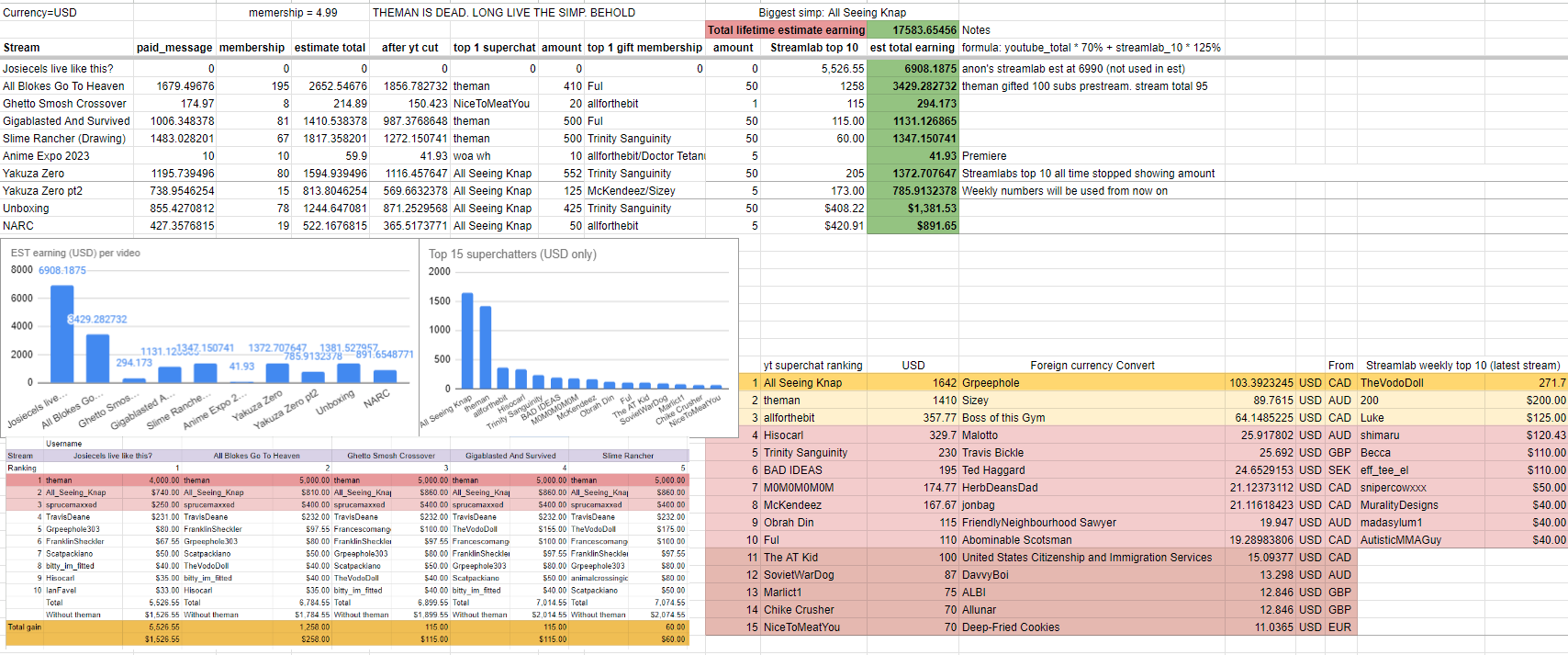This screenshot has width=1568, height=655.
Task: Click the green $1,381.53 earning cell
Action: [x=913, y=209]
